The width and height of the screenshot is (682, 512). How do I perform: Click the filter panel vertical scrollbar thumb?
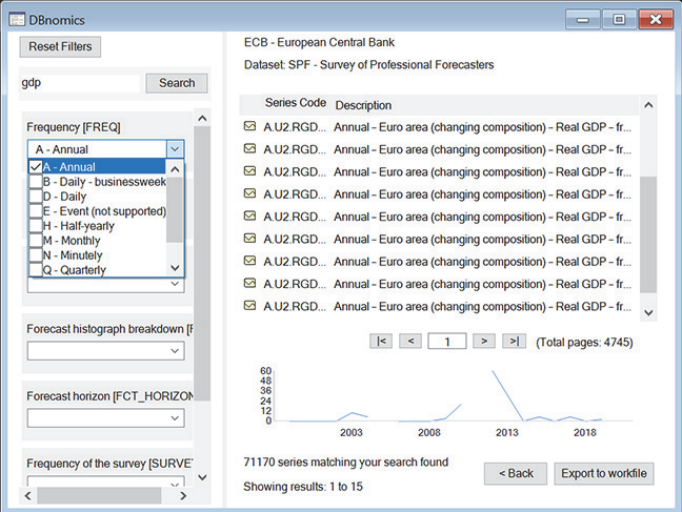202,263
